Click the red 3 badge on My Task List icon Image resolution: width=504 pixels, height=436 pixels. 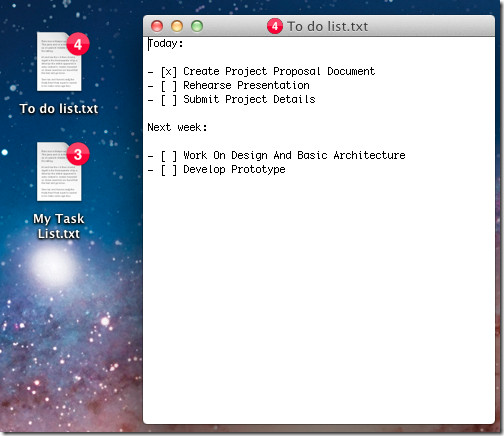pos(78,154)
